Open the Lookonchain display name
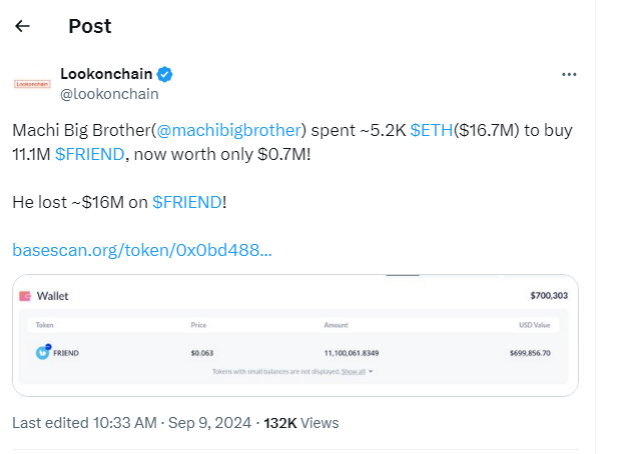This screenshot has height=454, width=626. pyautogui.click(x=106, y=74)
